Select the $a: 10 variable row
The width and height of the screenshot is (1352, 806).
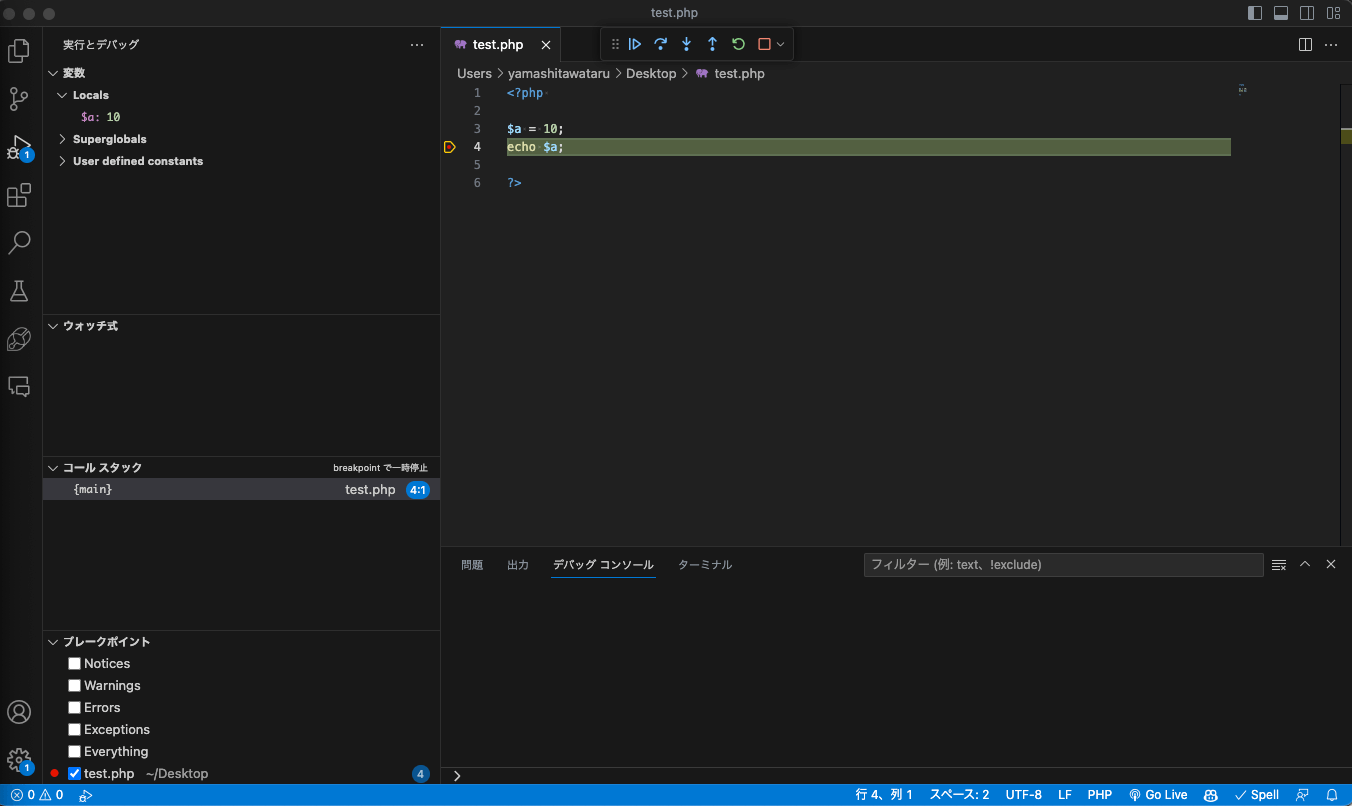(x=241, y=117)
